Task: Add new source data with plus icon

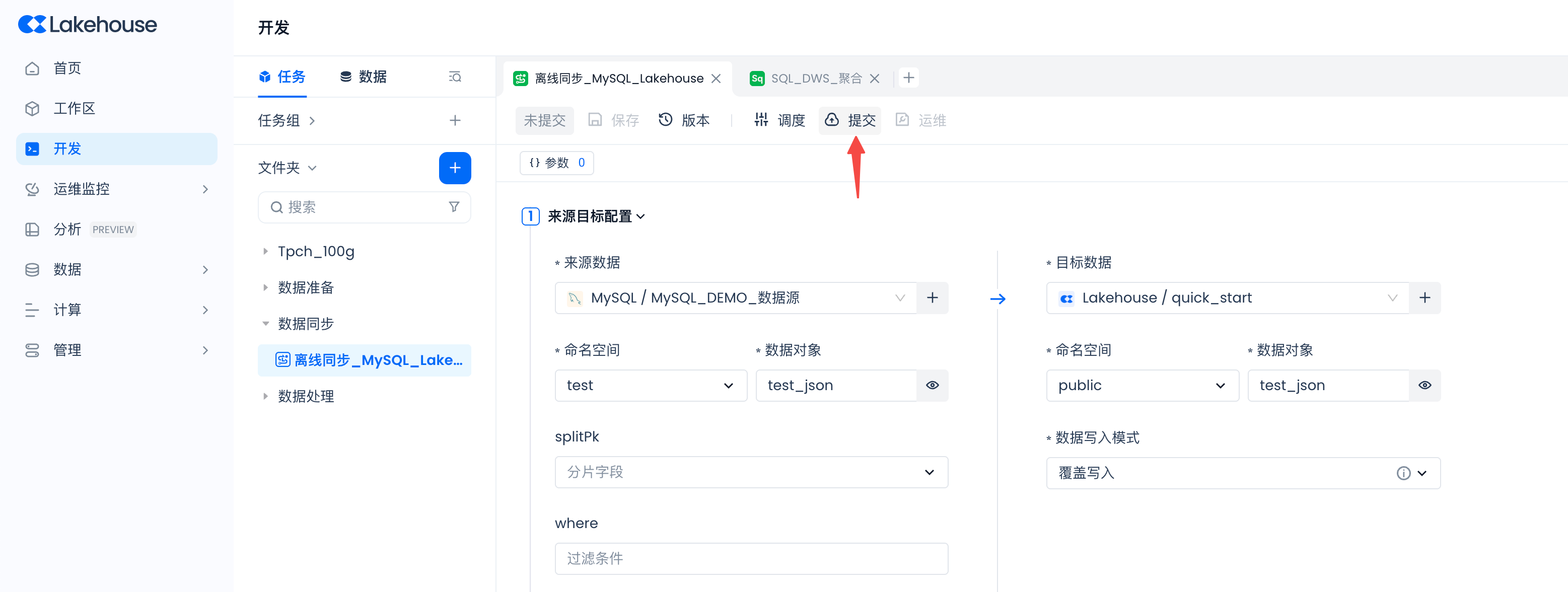Action: (x=932, y=298)
